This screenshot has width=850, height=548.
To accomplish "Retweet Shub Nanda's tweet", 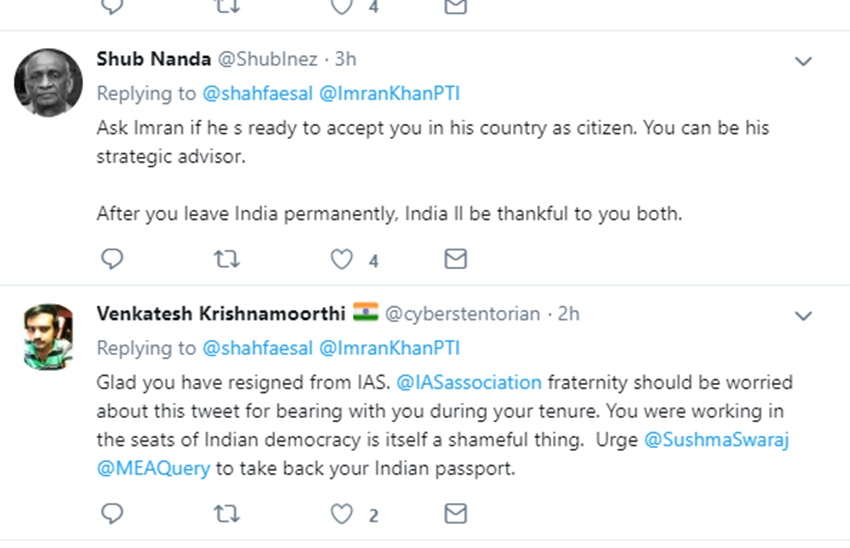I will [227, 260].
